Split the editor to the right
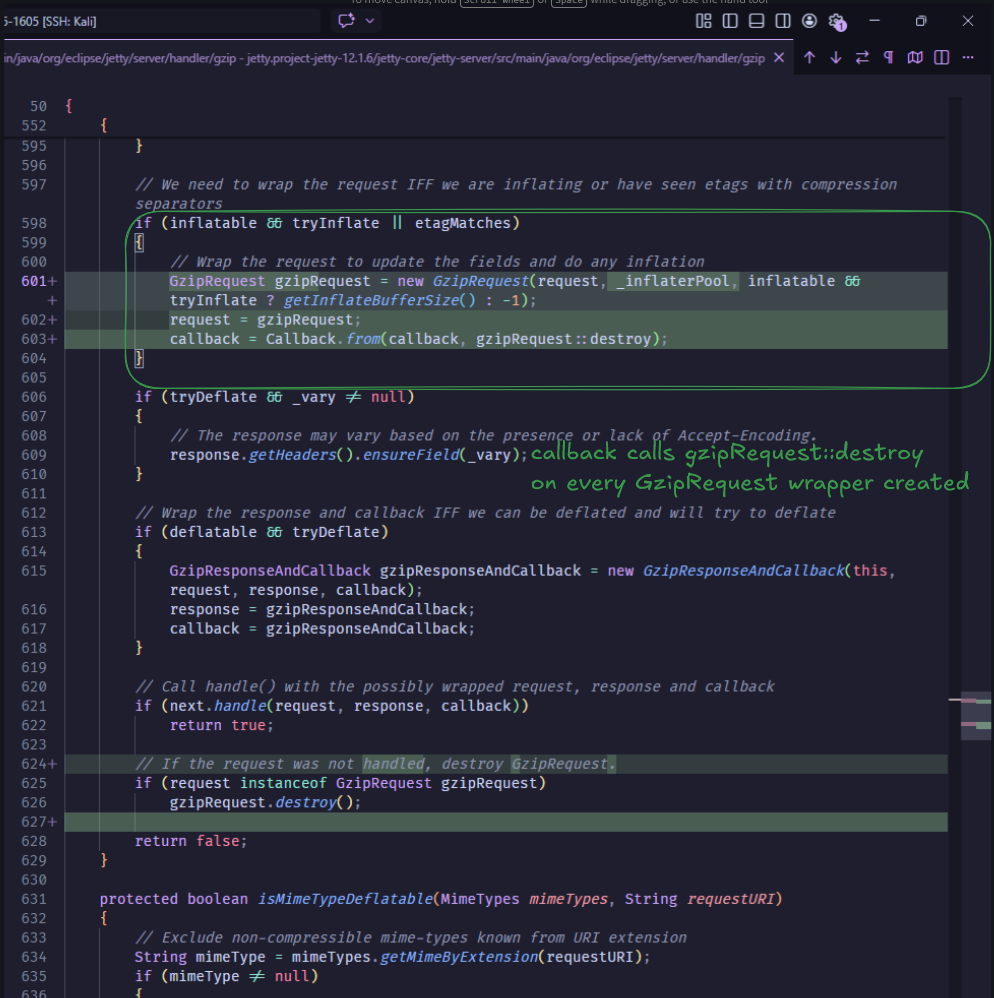994x998 pixels. click(941, 58)
